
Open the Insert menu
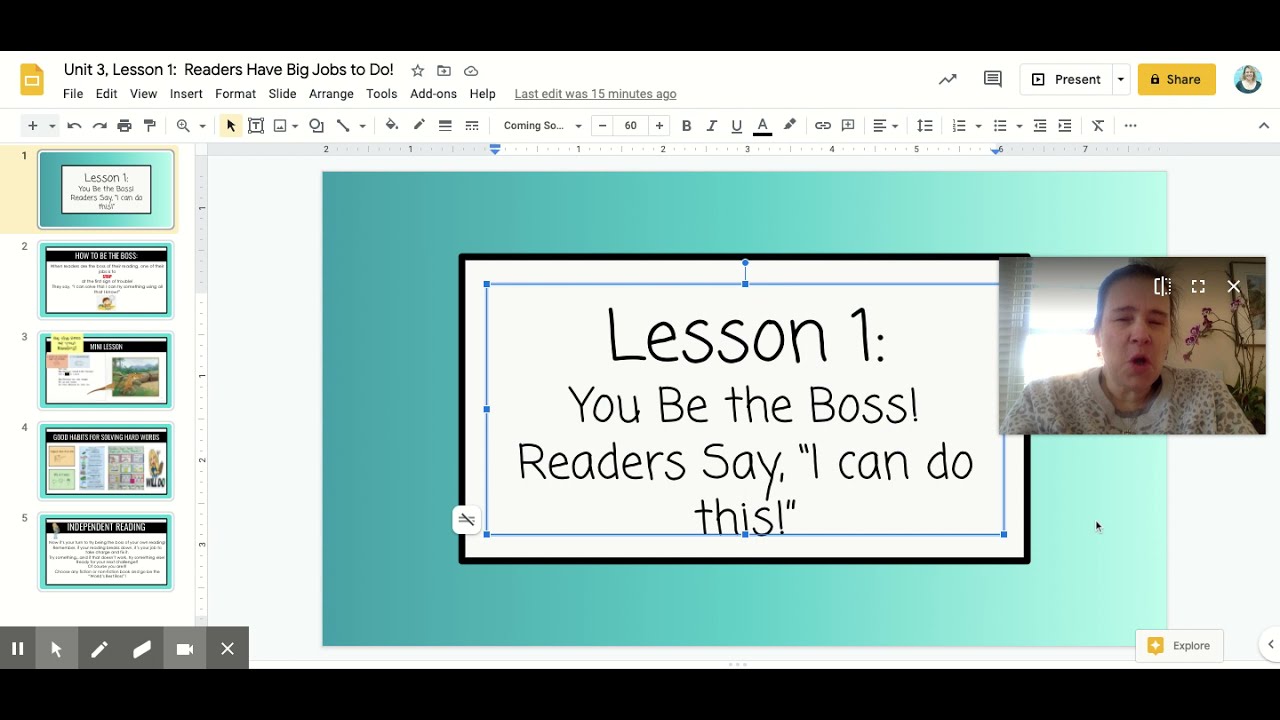pyautogui.click(x=186, y=94)
